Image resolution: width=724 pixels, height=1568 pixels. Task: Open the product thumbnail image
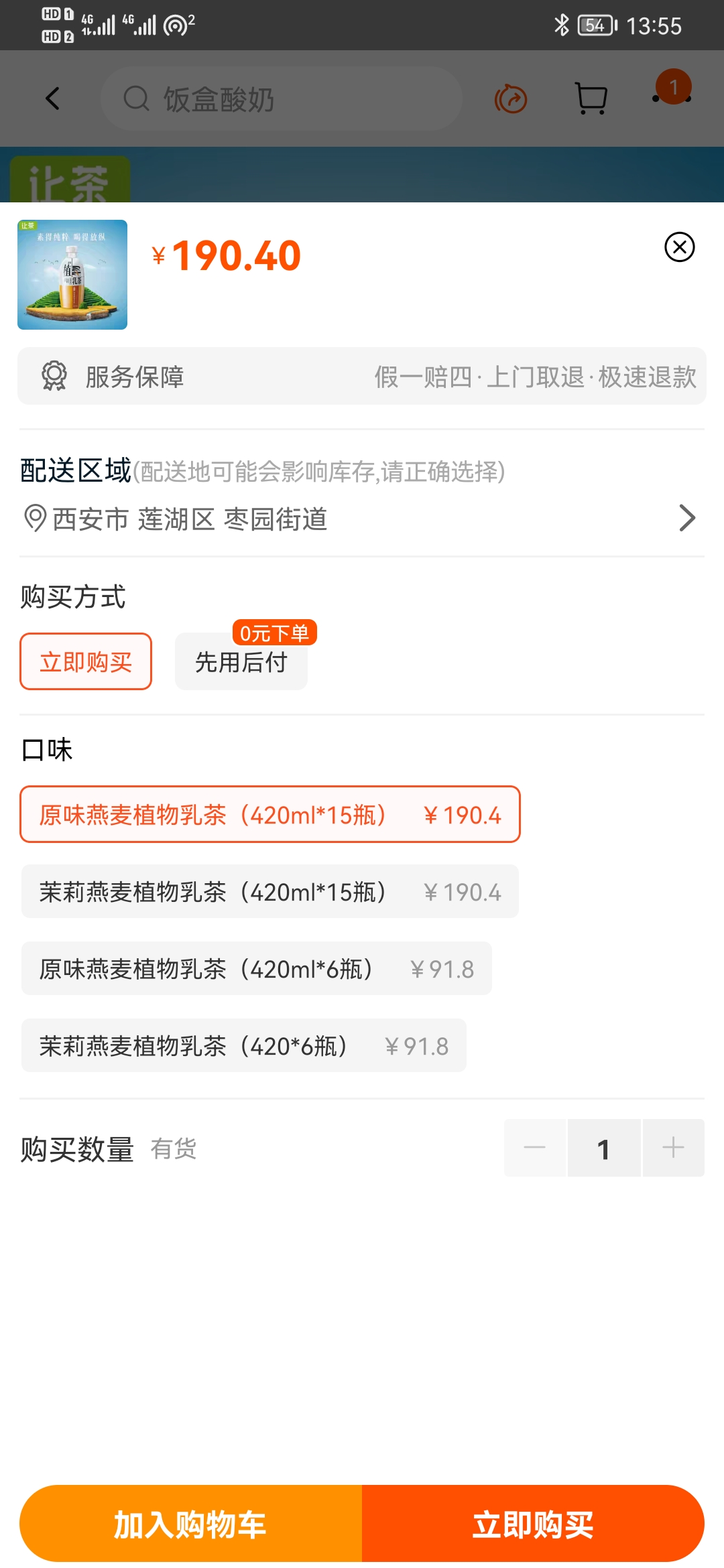point(72,275)
